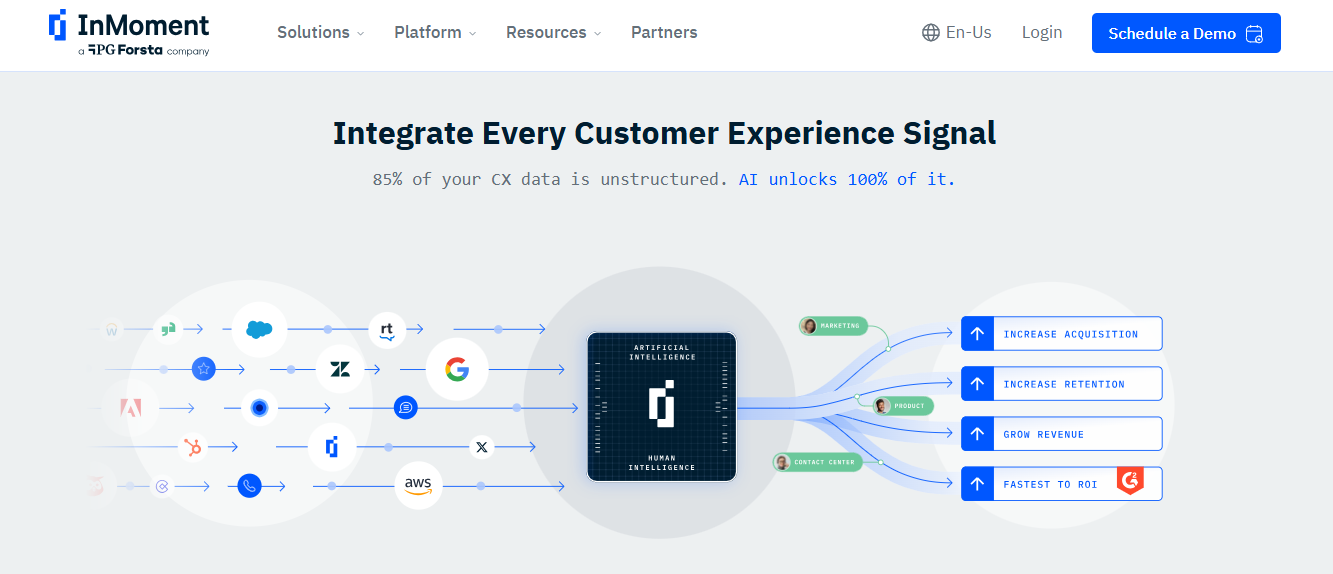Click the blue star icon
Viewport: 1333px width, 574px height.
(x=204, y=369)
